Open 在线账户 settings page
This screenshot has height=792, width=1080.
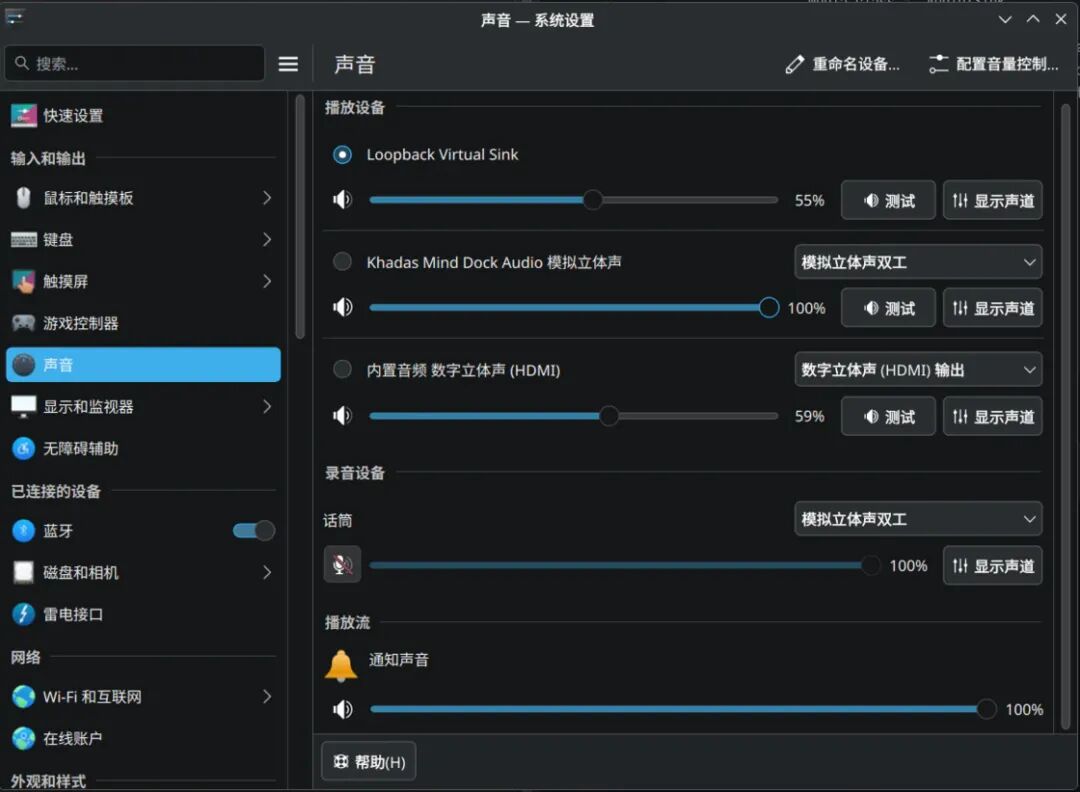pos(143,738)
